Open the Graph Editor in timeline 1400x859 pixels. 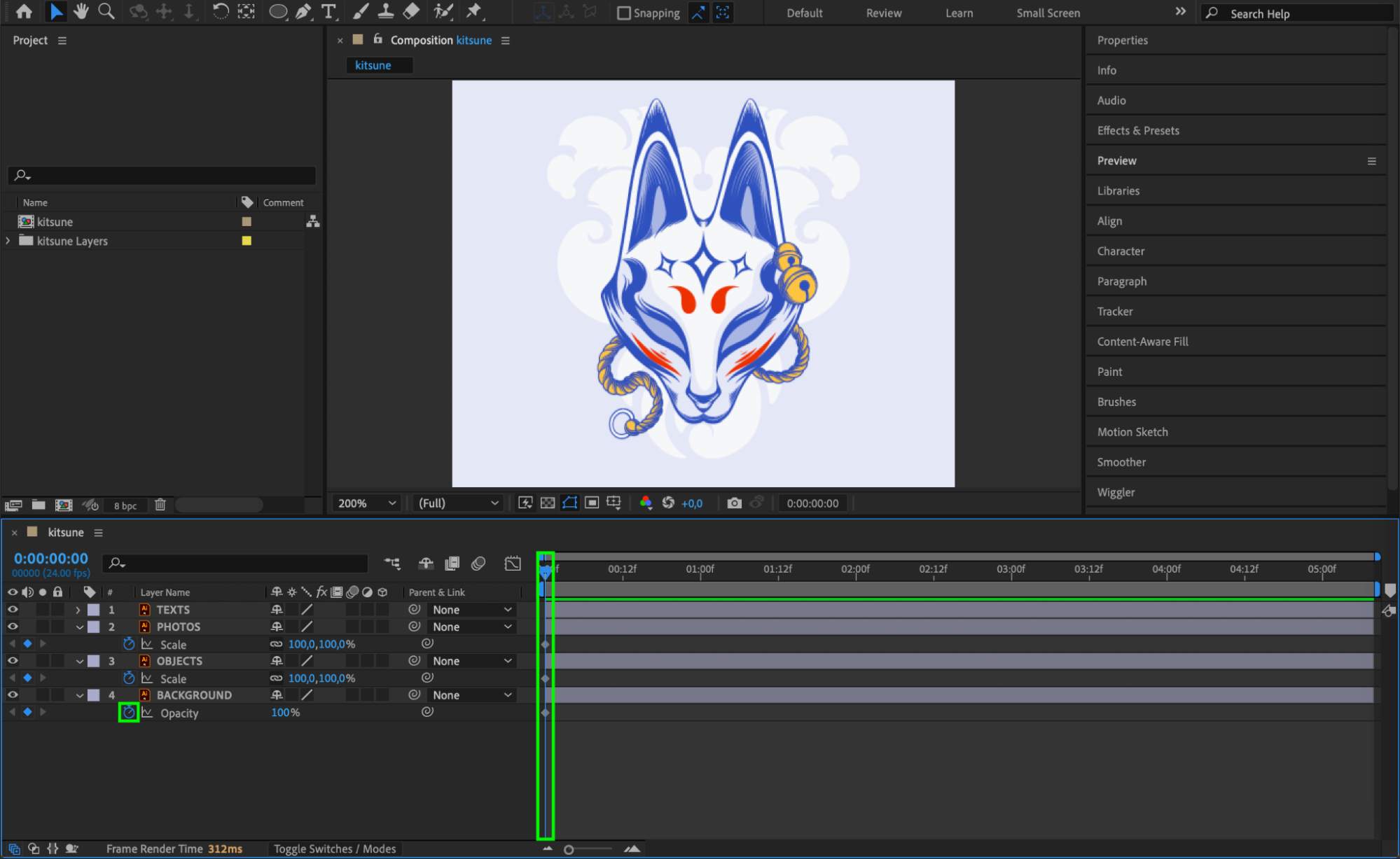coord(513,563)
